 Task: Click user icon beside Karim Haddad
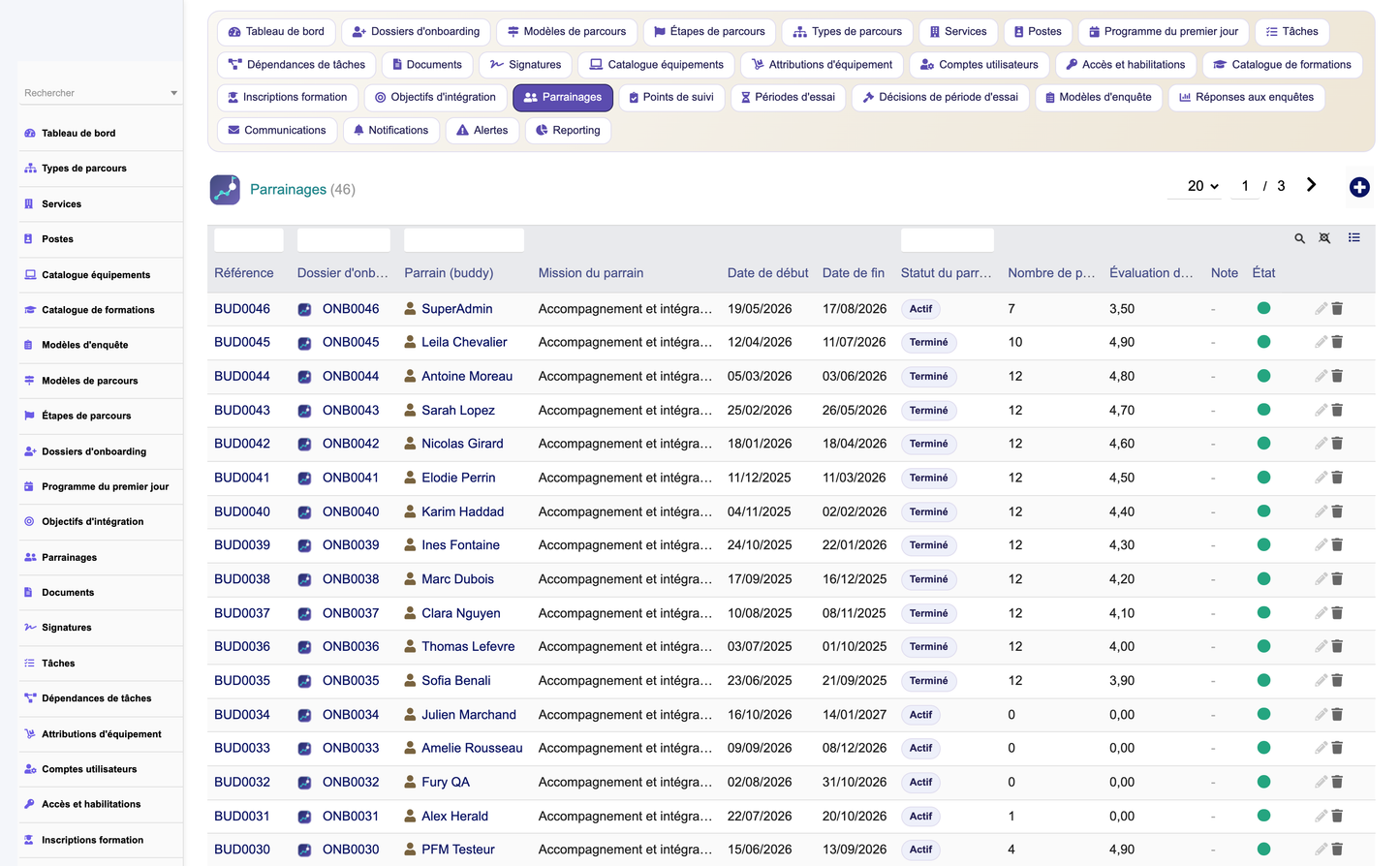[x=410, y=511]
